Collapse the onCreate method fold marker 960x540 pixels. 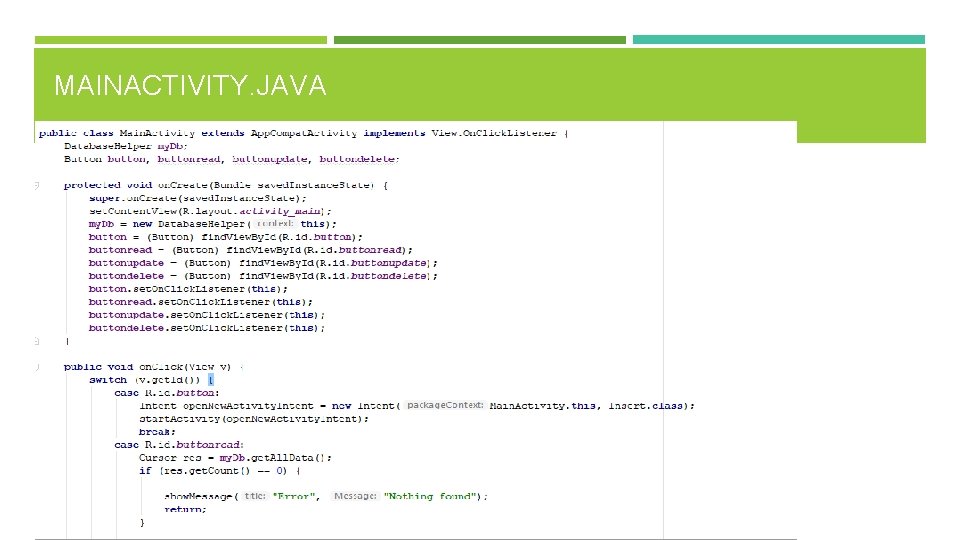click(x=37, y=185)
